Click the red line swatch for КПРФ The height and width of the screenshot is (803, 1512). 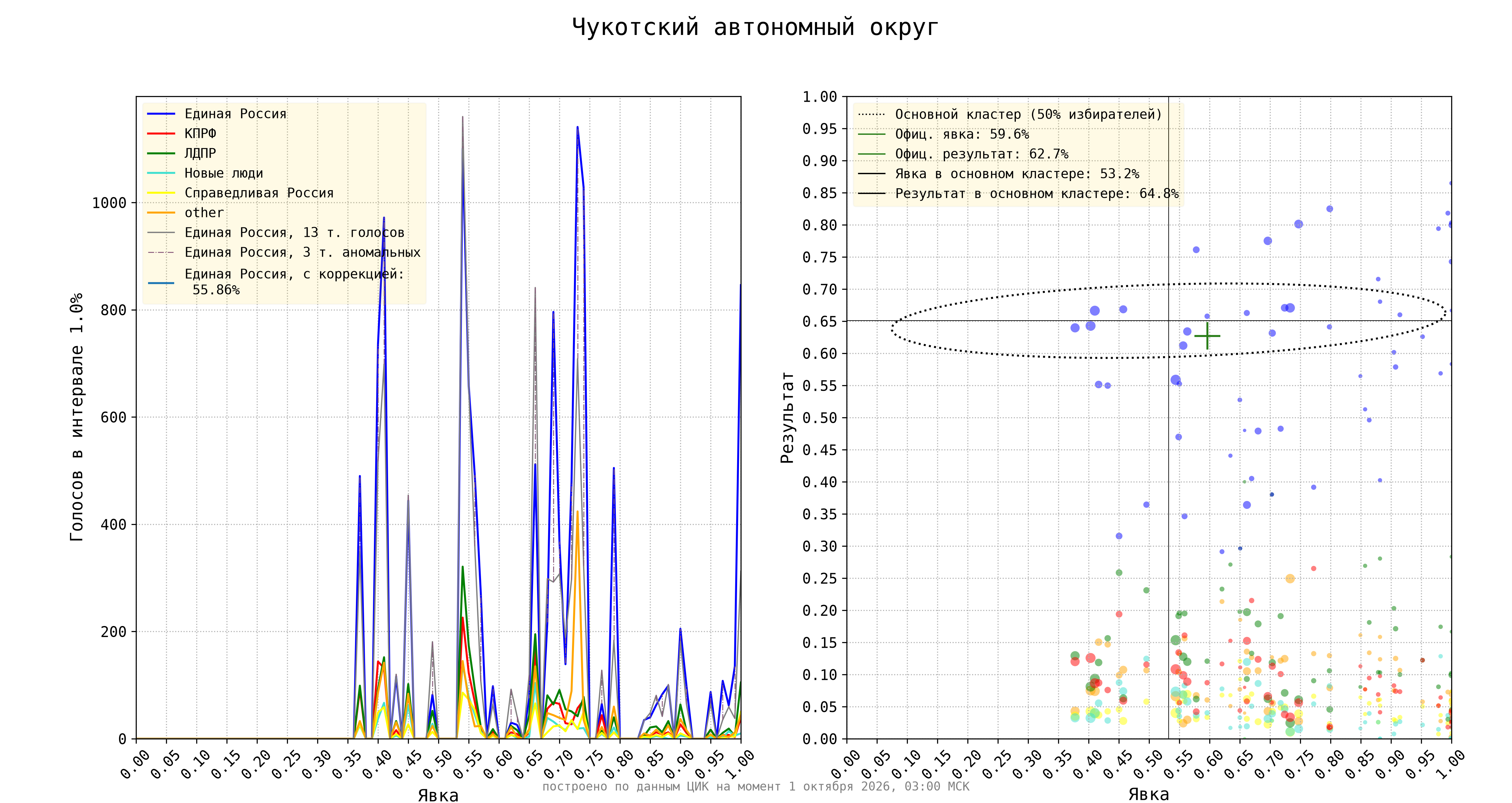[161, 134]
